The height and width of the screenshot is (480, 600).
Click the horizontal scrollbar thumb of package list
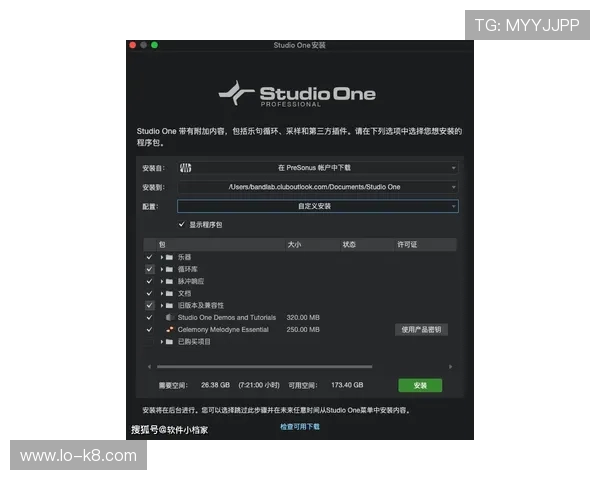(264, 367)
